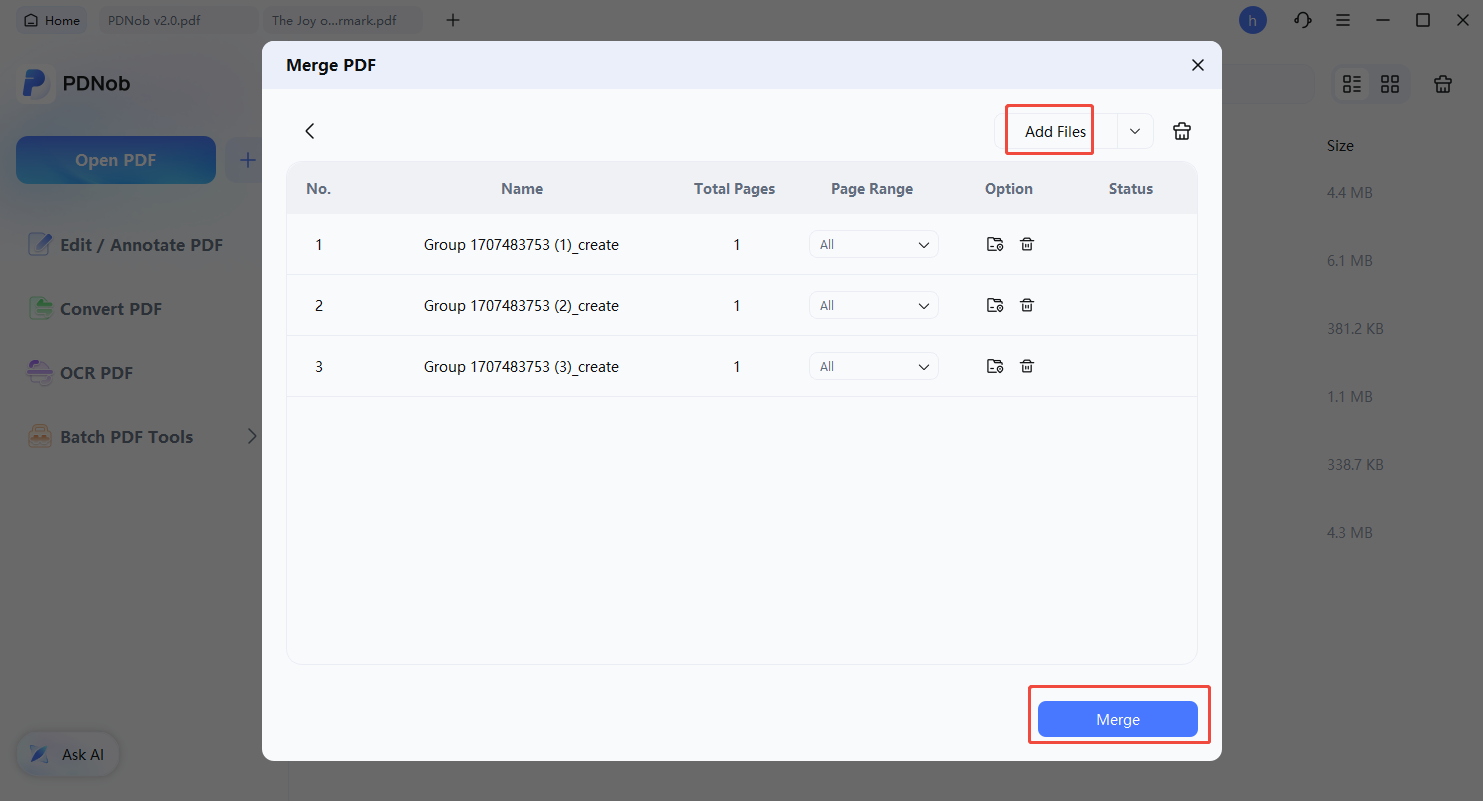Delete Group 1707483753 (2)_create from the list
Screen dimensions: 1483x801
(x=1027, y=304)
